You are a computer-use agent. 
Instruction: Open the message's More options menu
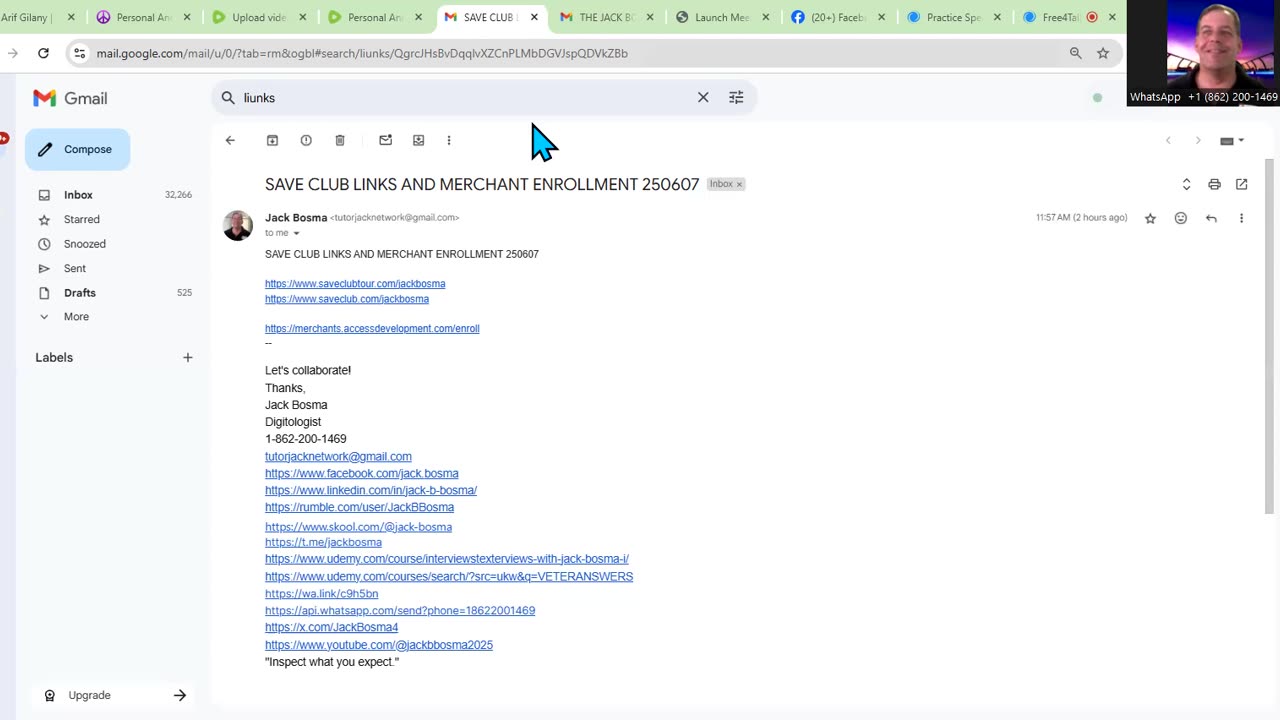(x=1242, y=218)
